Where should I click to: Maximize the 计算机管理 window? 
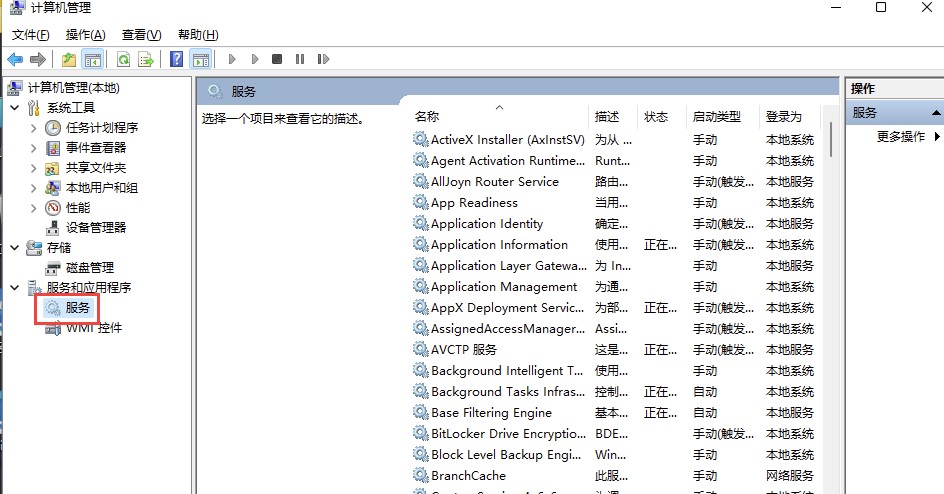pos(881,7)
